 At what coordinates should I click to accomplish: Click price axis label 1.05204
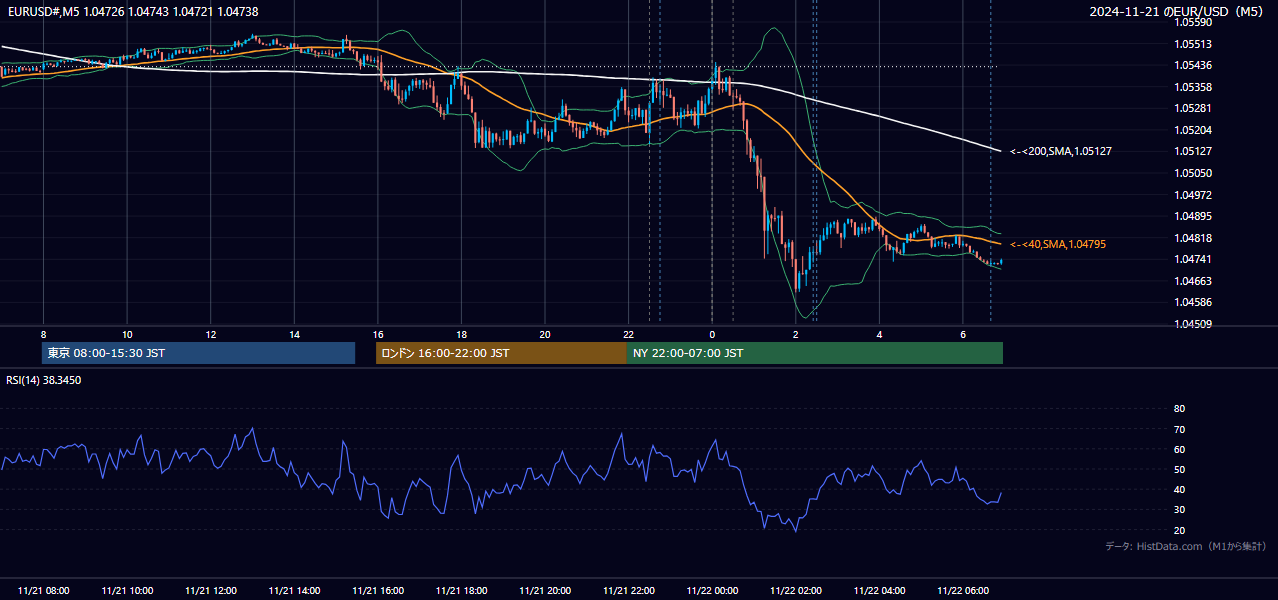tap(1193, 130)
